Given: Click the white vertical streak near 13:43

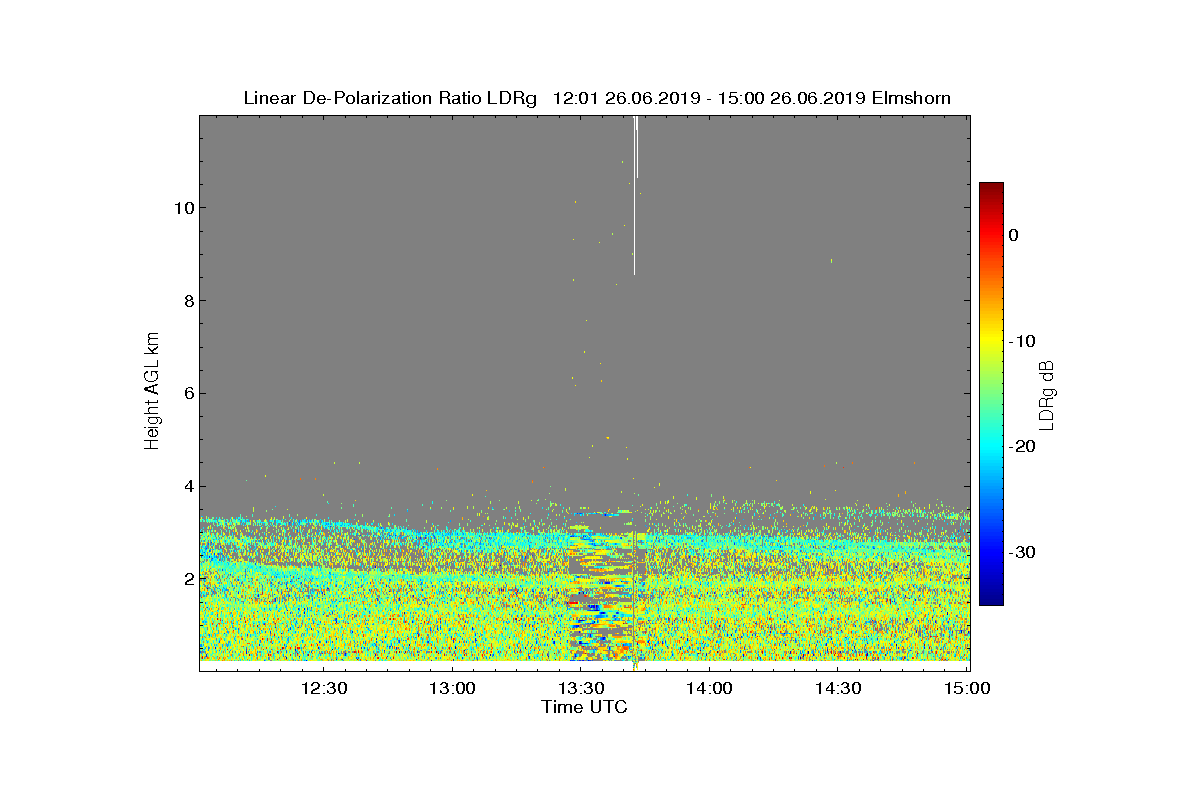Looking at the screenshot, I should [635, 195].
